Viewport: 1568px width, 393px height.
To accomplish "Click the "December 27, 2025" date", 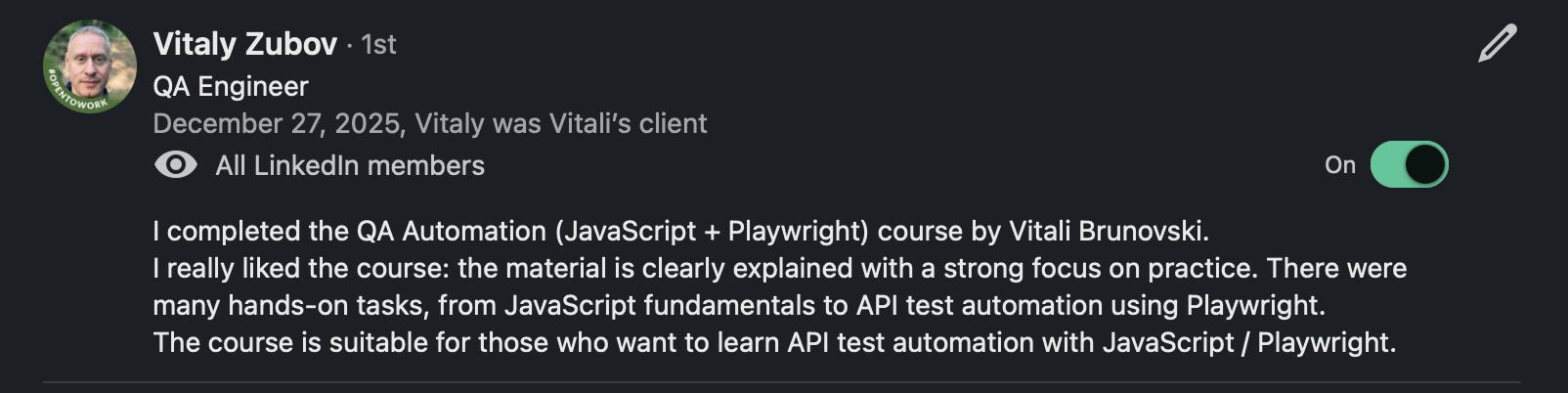I will [277, 123].
